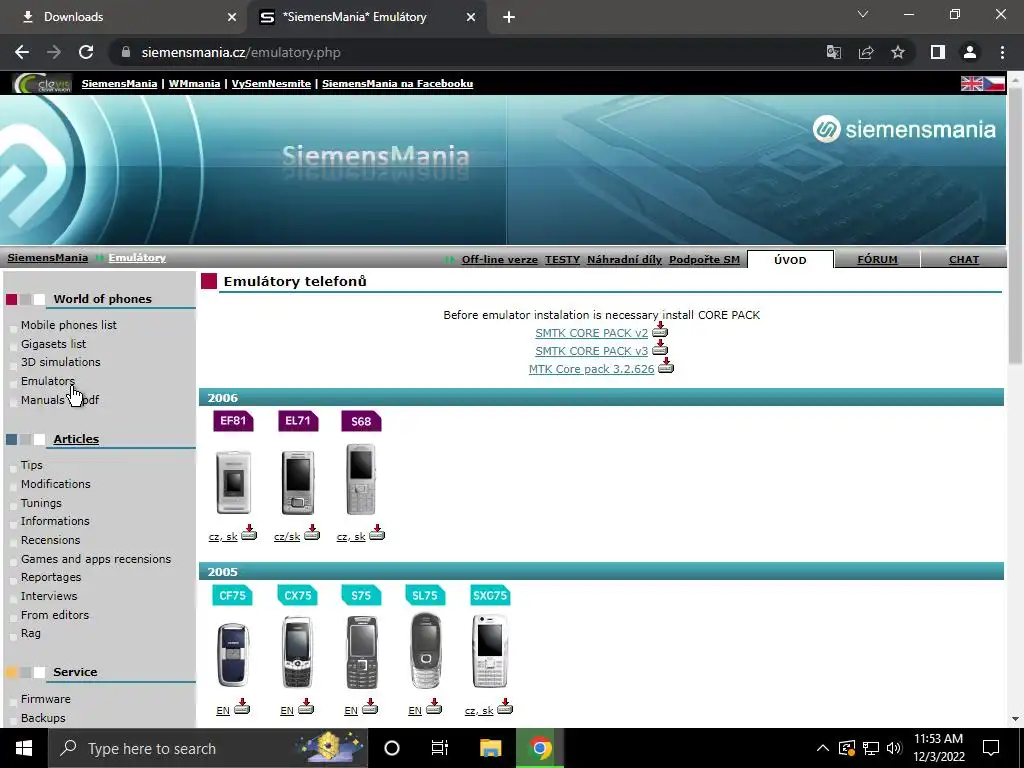Open VySemNesmite link in top bar
1024x768 pixels.
point(271,84)
